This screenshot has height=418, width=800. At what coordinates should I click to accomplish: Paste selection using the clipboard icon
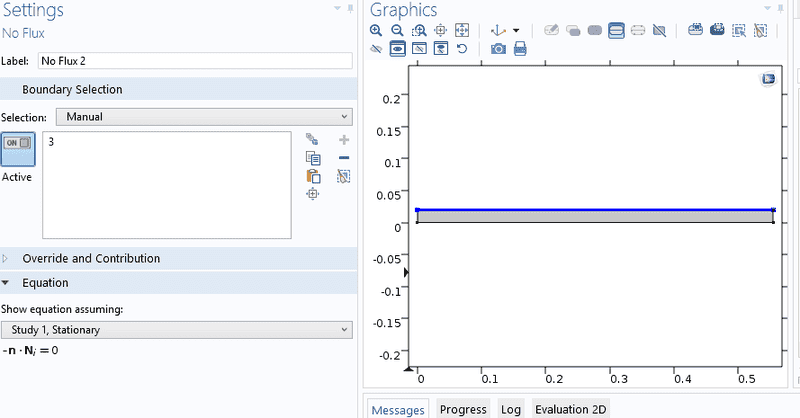[313, 176]
